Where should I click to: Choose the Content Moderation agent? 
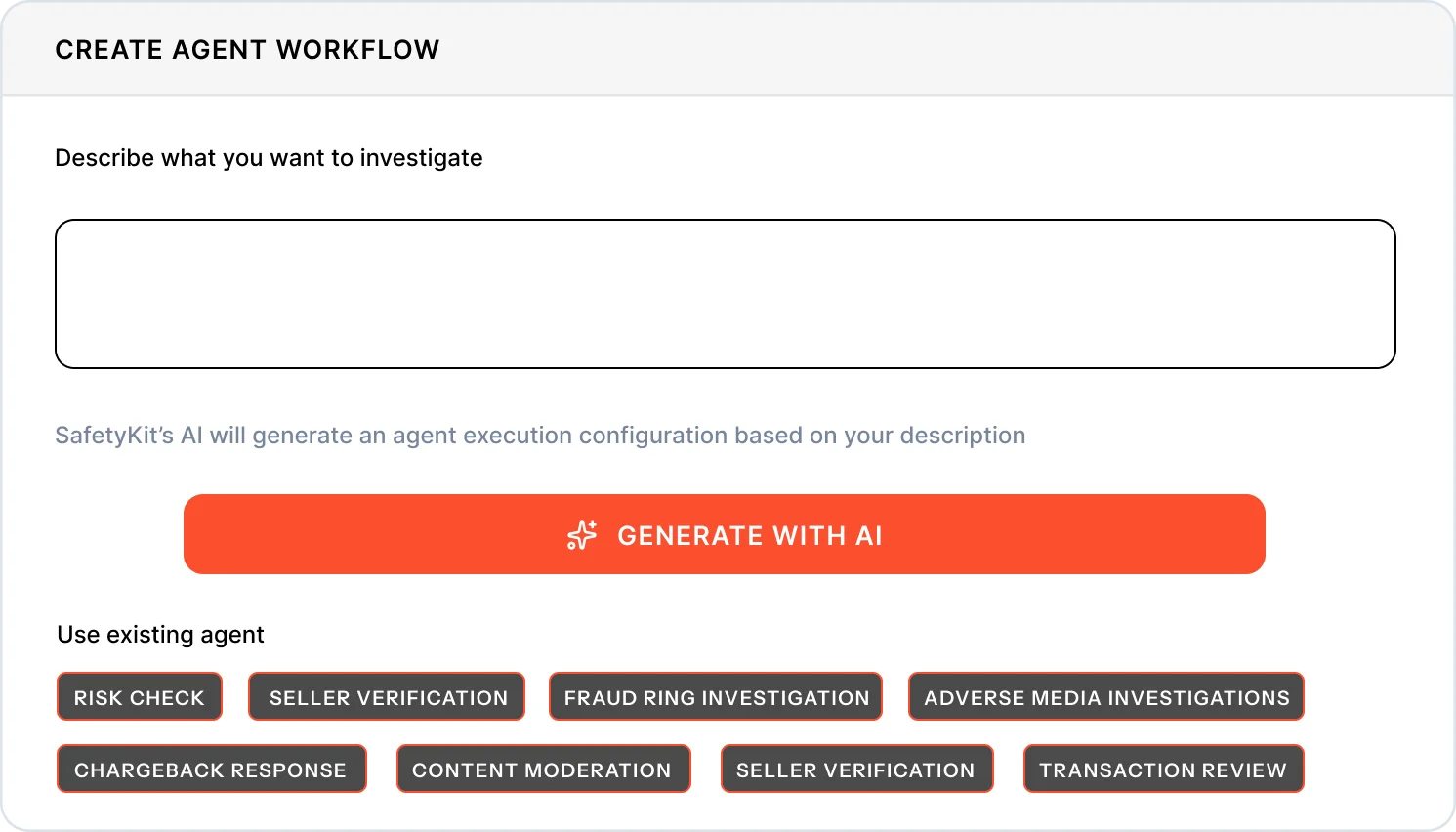pyautogui.click(x=542, y=770)
